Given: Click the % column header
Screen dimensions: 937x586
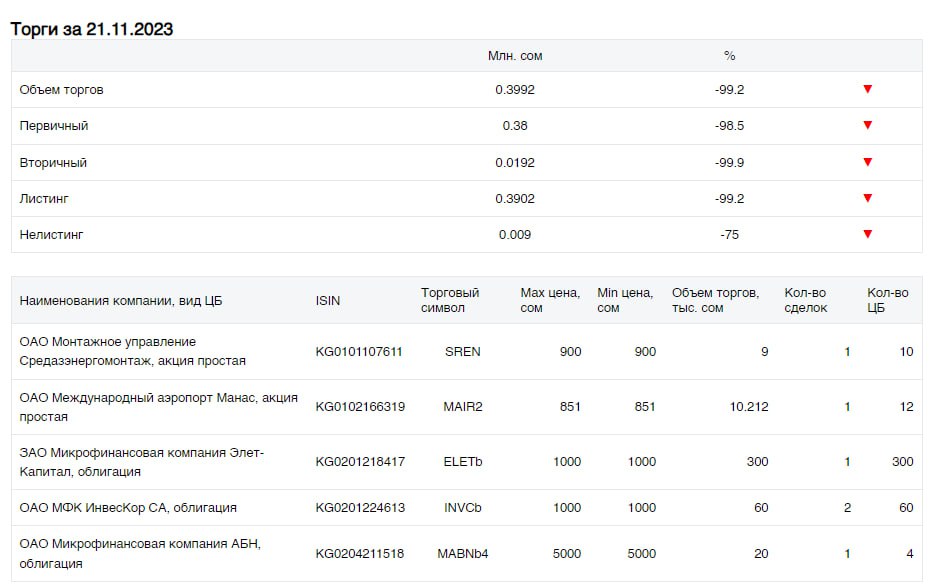Looking at the screenshot, I should pos(729,56).
